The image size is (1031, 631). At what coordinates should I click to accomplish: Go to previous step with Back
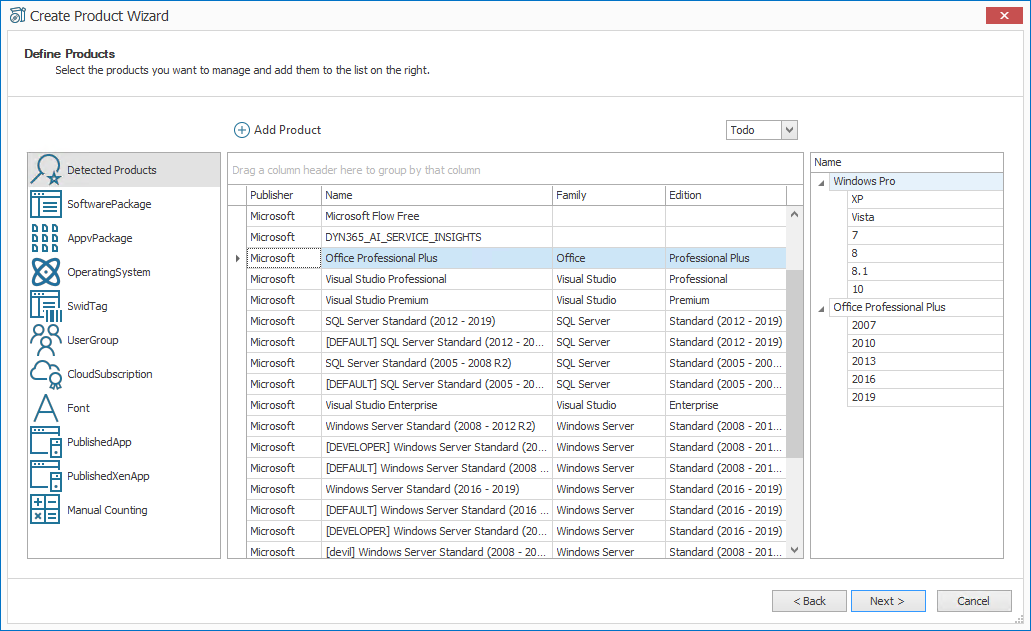[809, 601]
